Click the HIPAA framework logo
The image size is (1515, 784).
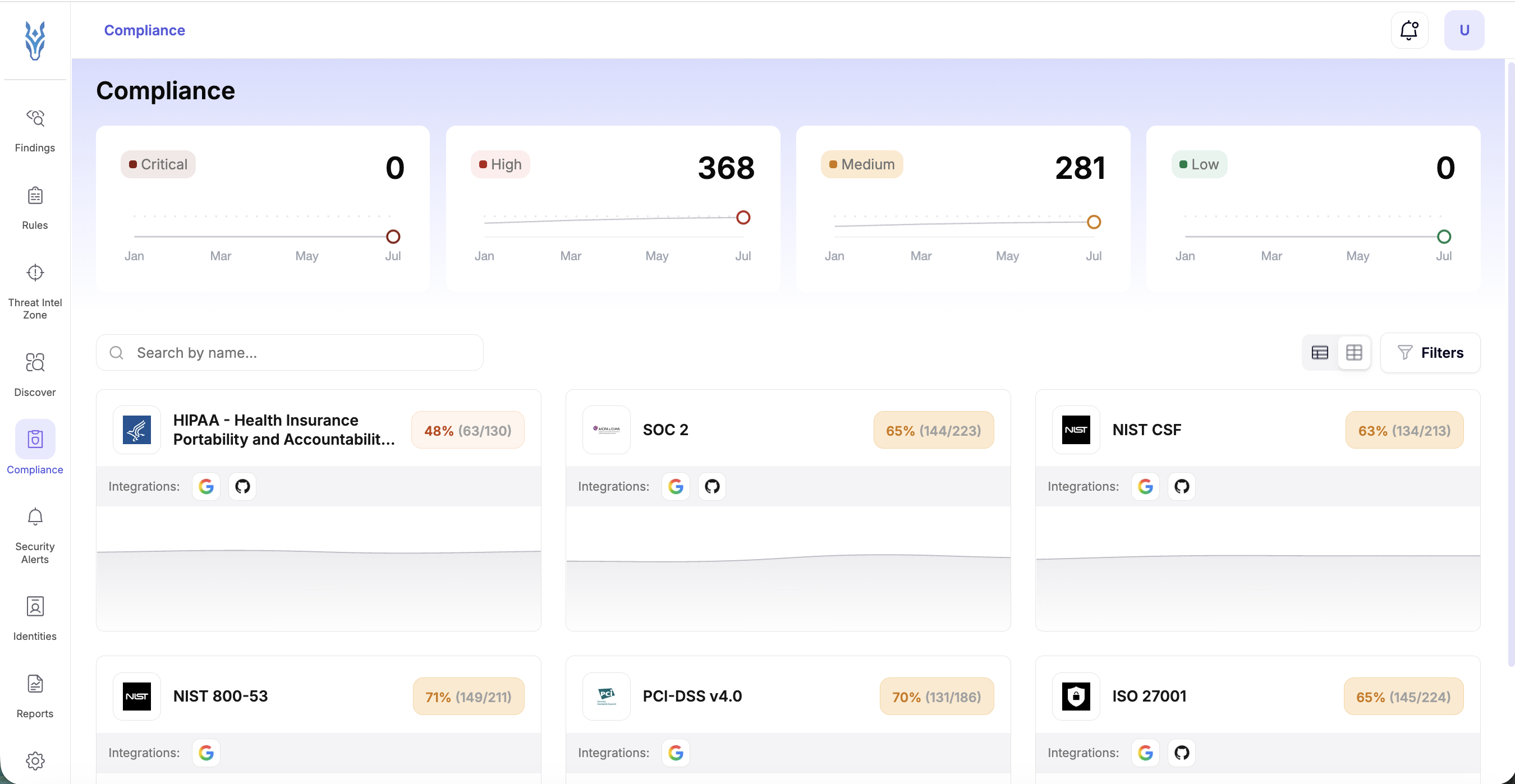136,430
